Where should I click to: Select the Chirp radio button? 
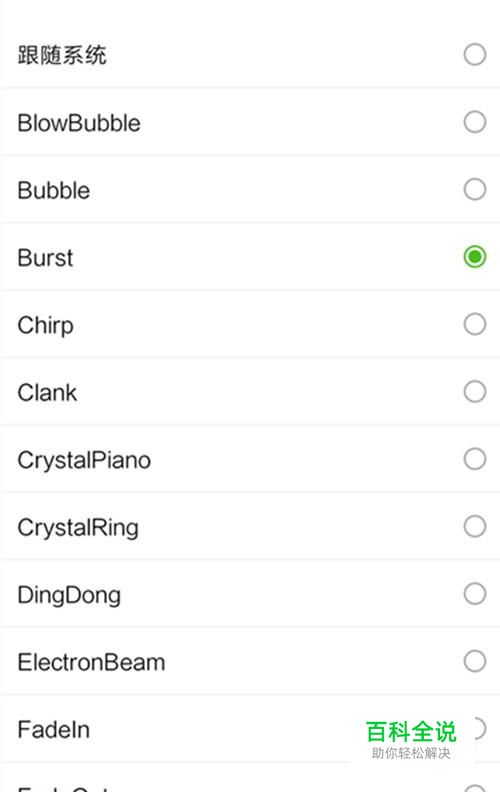pos(475,324)
